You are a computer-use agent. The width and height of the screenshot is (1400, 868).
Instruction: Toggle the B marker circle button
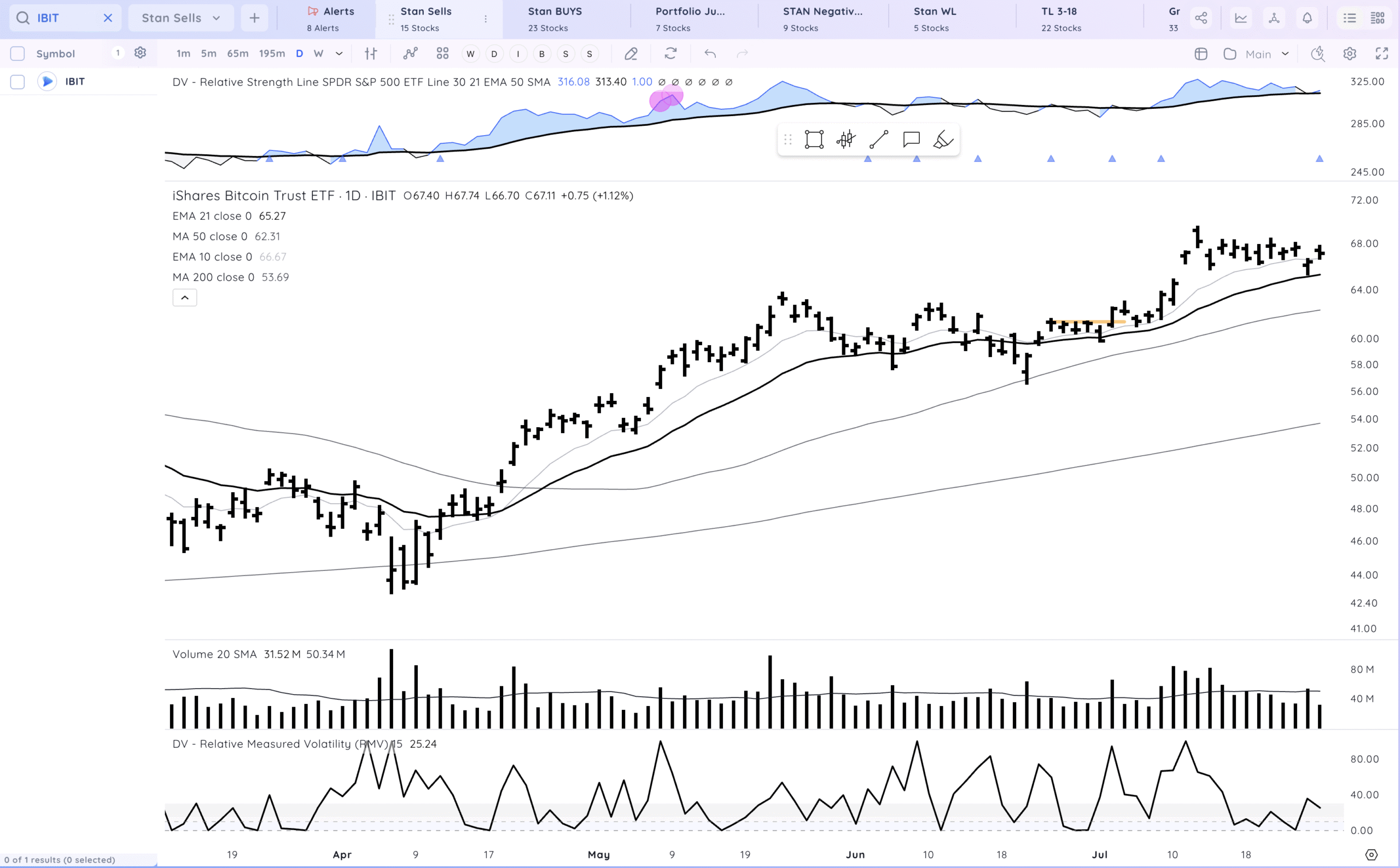coord(541,54)
